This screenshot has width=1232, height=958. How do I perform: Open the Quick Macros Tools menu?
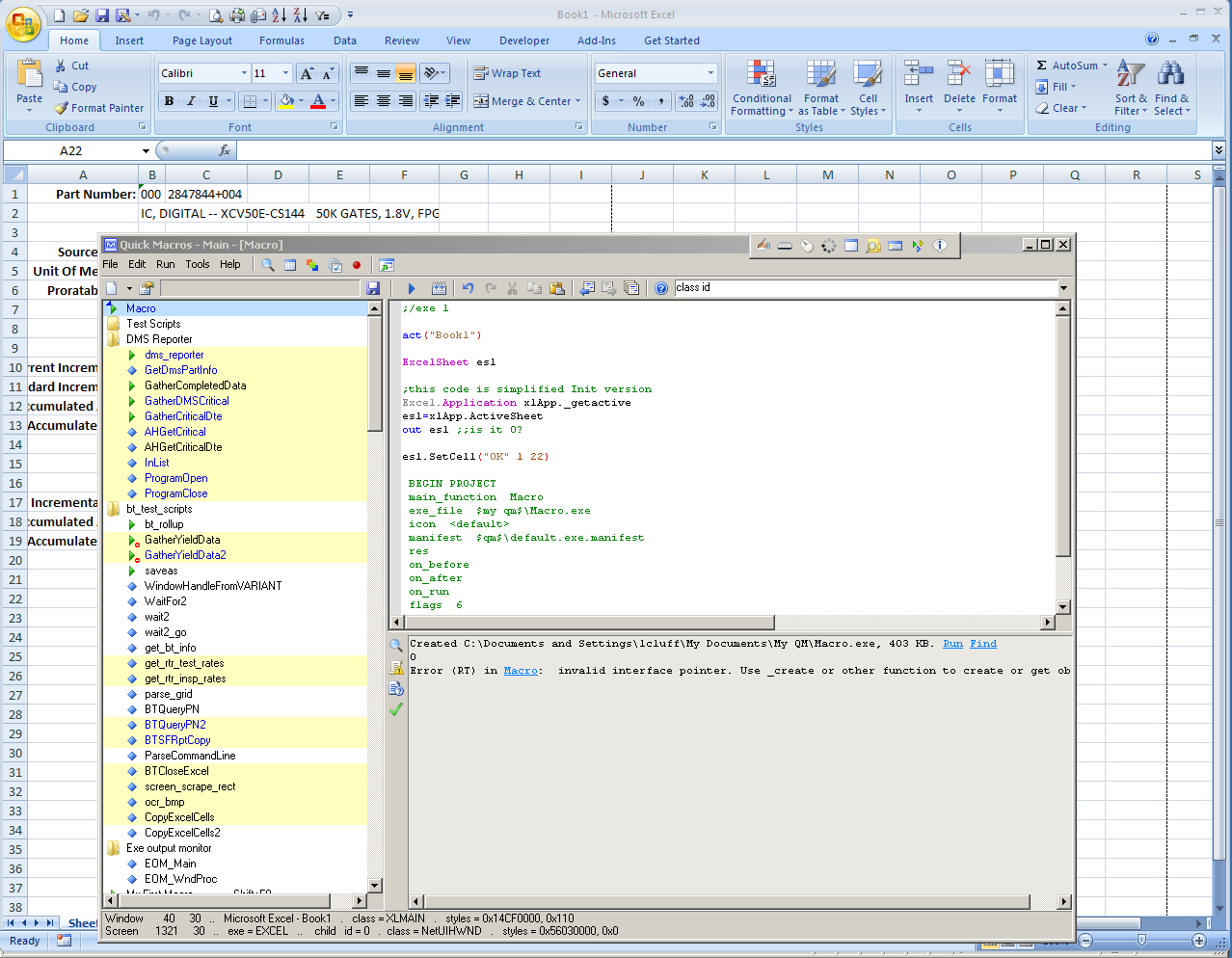pyautogui.click(x=197, y=264)
